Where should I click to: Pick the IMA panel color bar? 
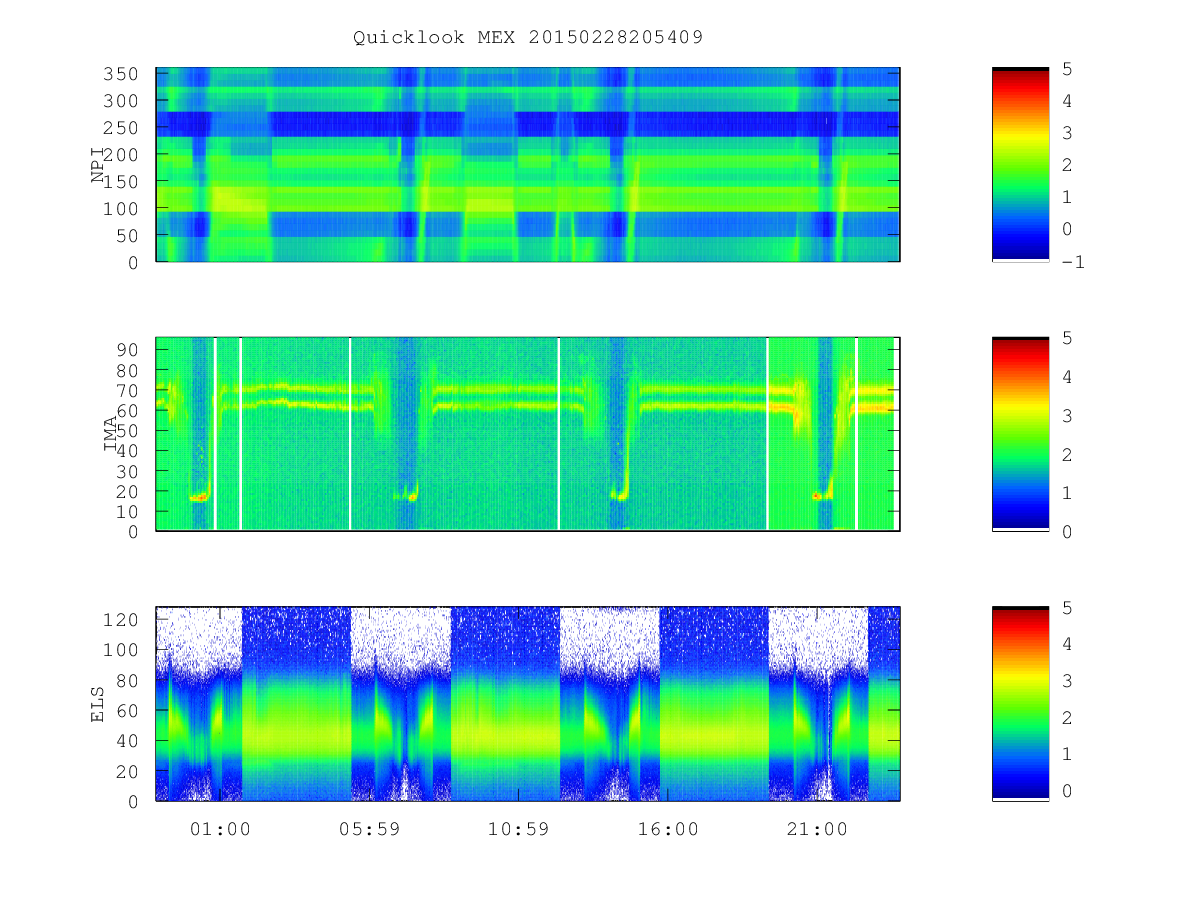pyautogui.click(x=1020, y=434)
